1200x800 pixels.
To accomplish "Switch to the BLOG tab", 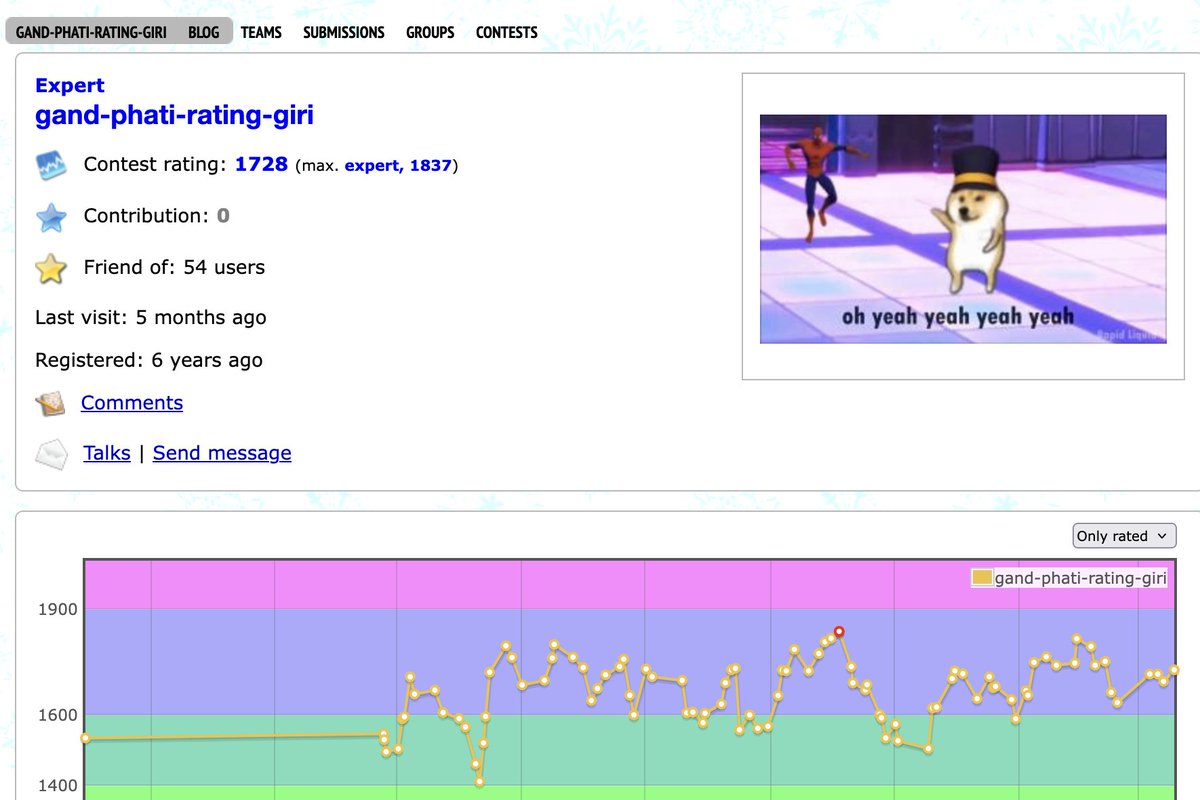I will point(204,32).
